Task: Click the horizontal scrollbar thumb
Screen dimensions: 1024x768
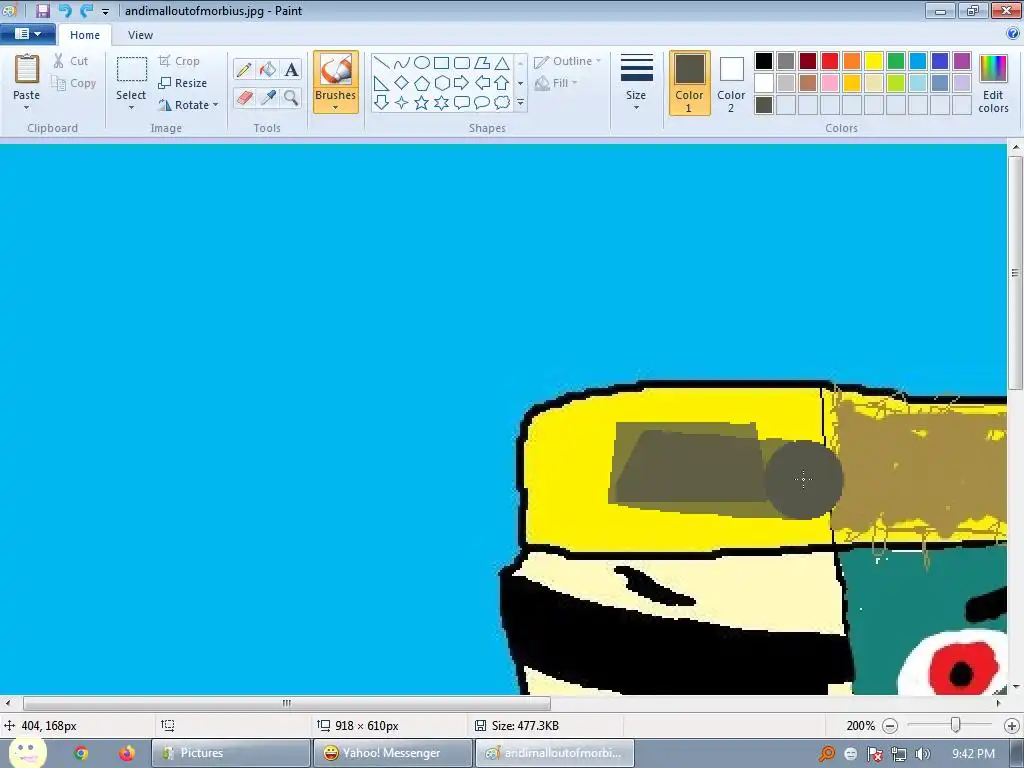Action: point(287,703)
